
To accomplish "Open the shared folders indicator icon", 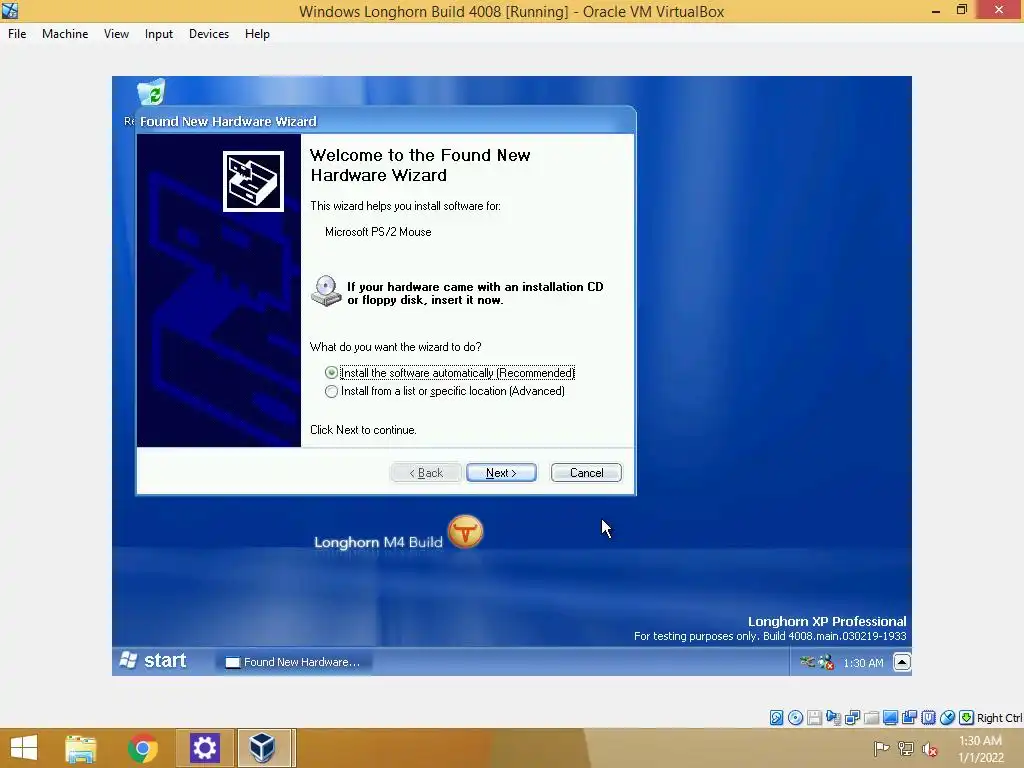I will [871, 718].
